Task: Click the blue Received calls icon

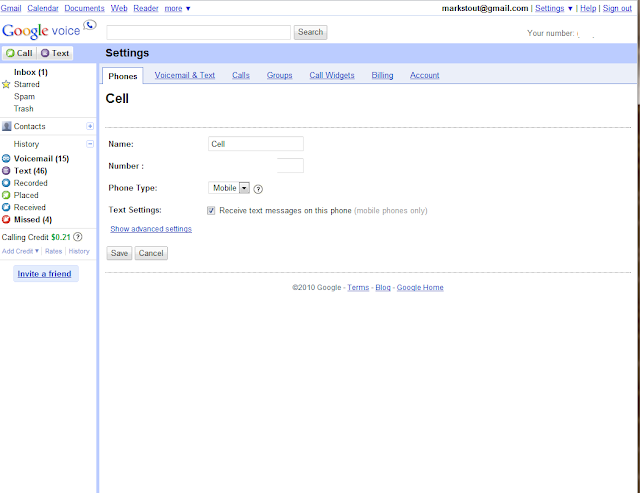Action: tap(6, 207)
